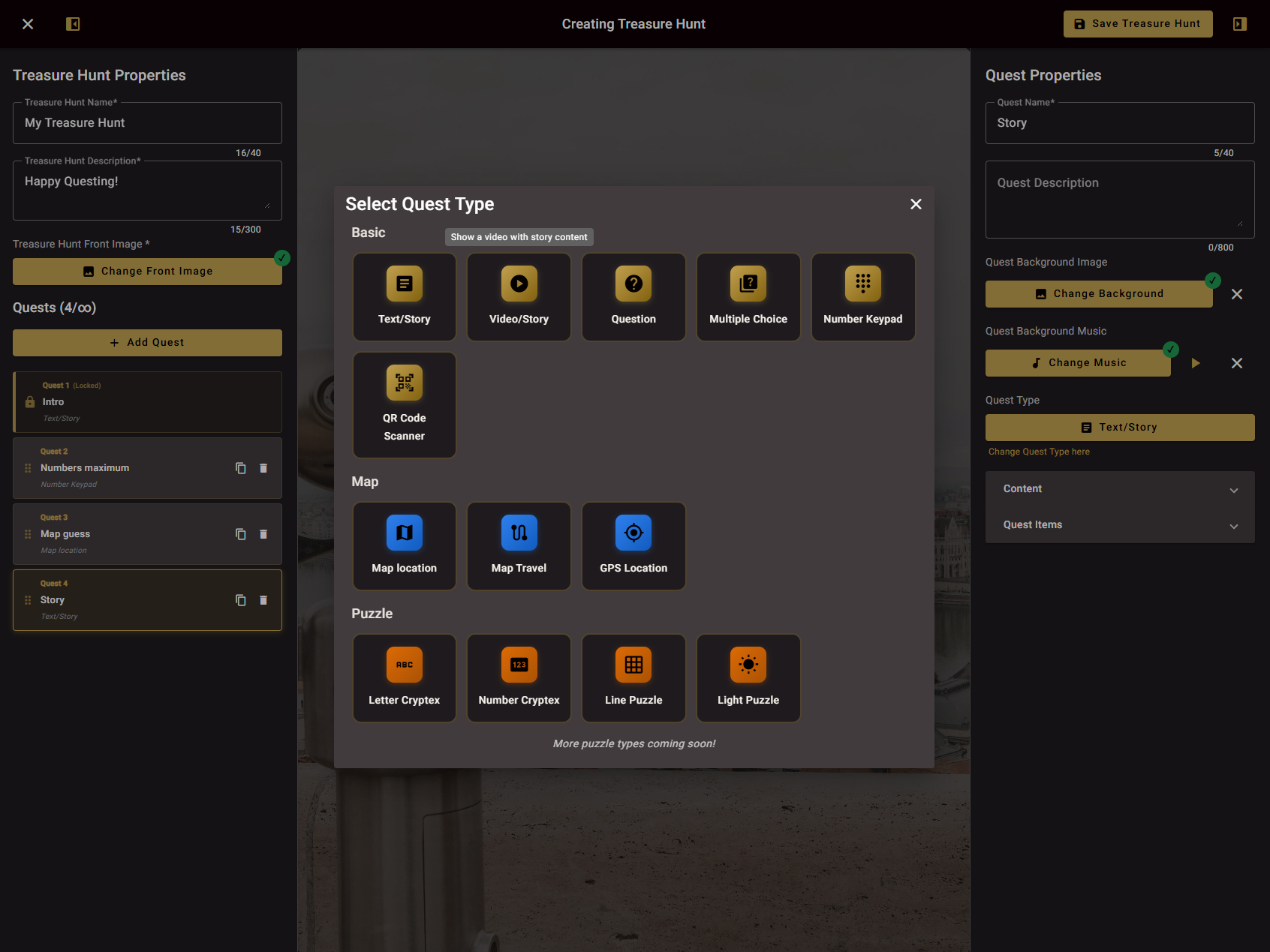Select the Multiple Choice quest type
Image resolution: width=1270 pixels, height=952 pixels.
748,296
